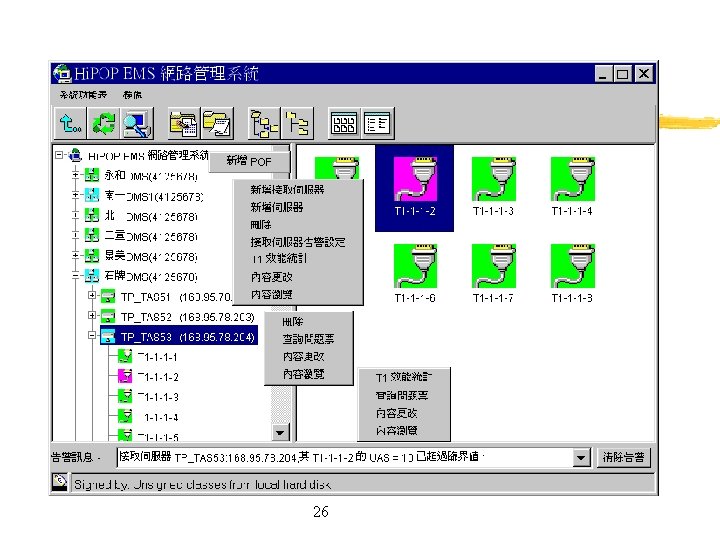Click the HiPOP EMS title bar globe icon

point(62,73)
